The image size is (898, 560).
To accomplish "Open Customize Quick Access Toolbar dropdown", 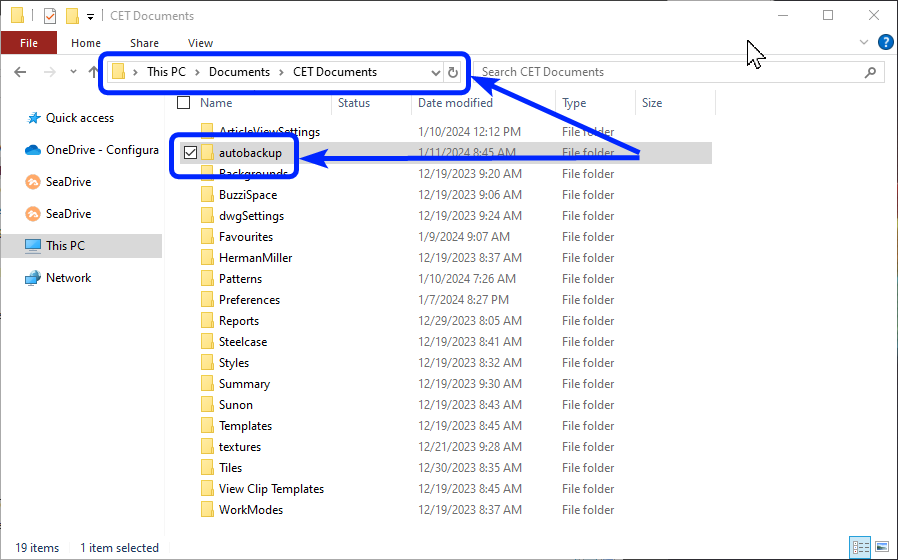I will point(90,17).
